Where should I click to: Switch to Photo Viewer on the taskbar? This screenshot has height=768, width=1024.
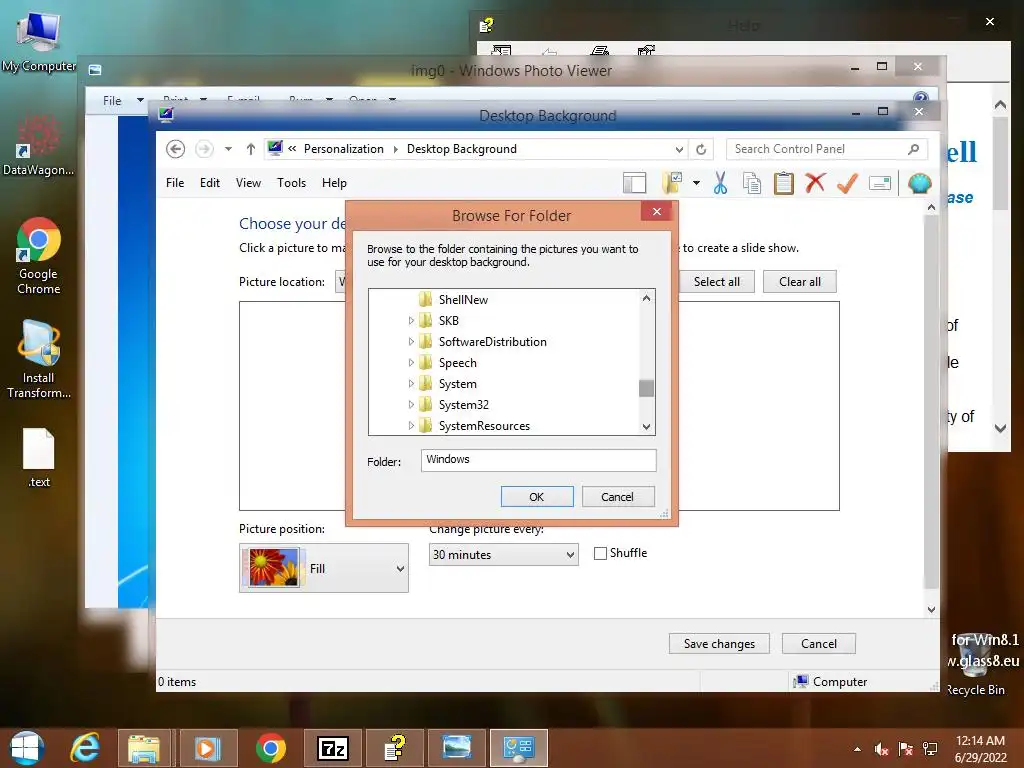456,748
